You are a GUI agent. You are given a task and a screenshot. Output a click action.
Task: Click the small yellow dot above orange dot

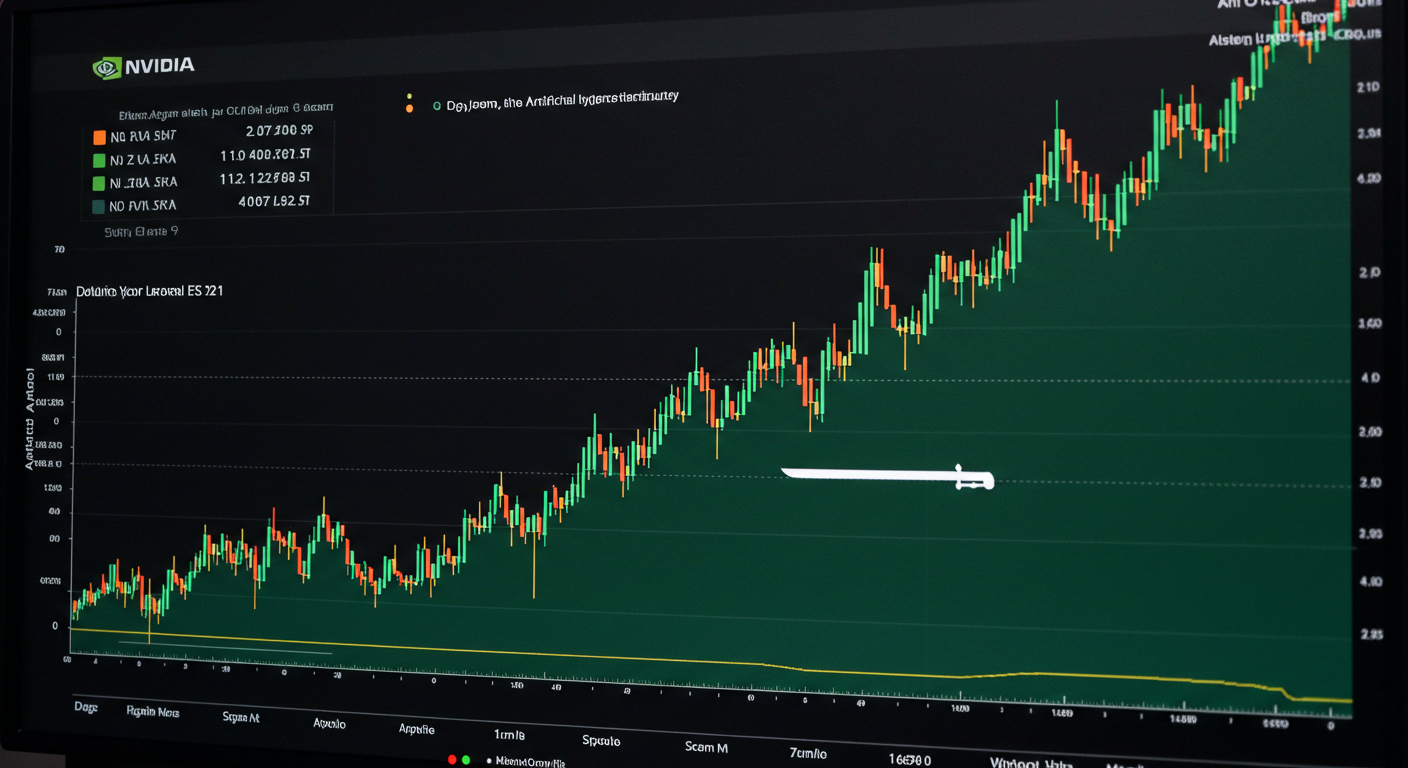click(x=409, y=96)
